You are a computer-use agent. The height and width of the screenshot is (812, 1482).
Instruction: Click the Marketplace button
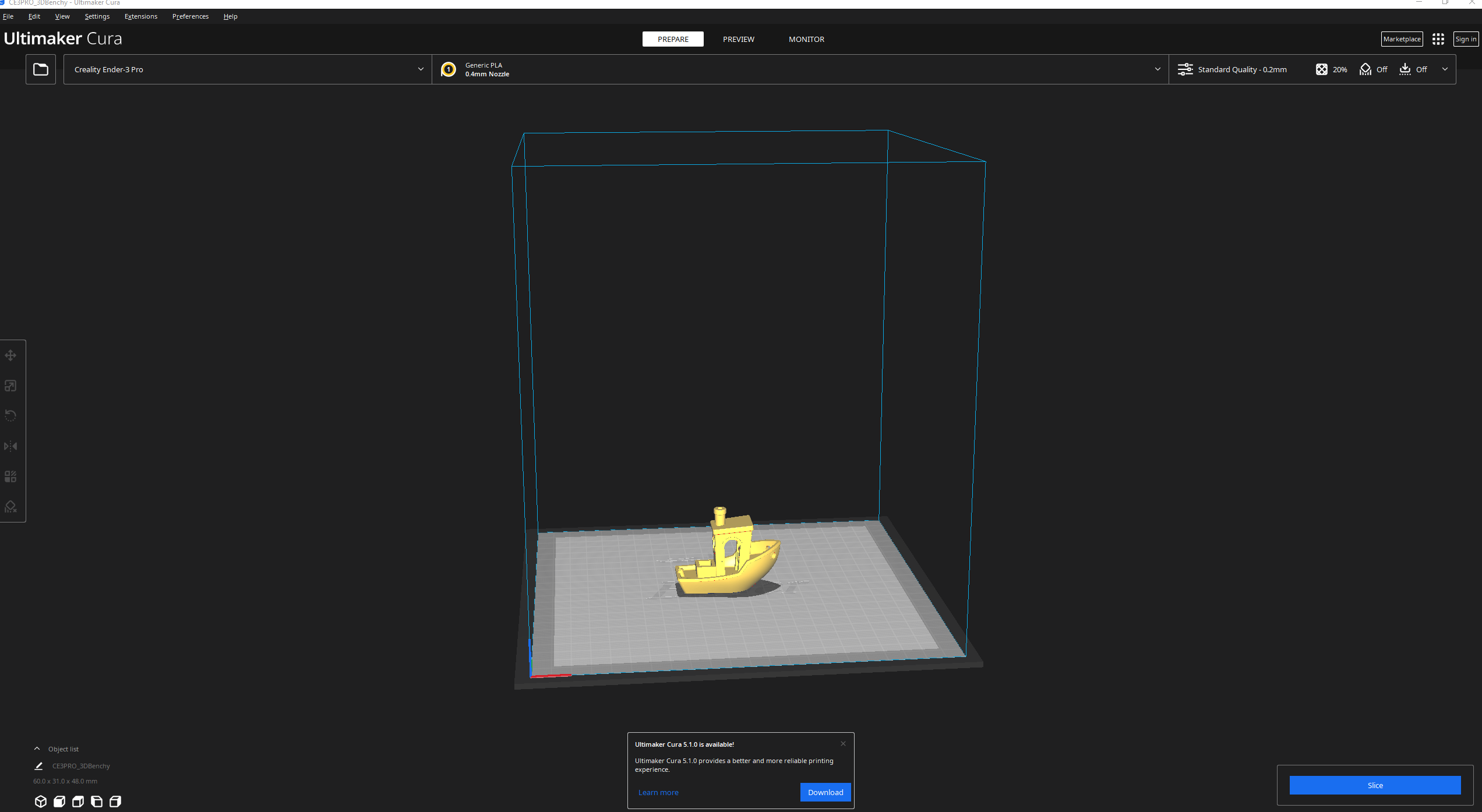(x=1402, y=39)
